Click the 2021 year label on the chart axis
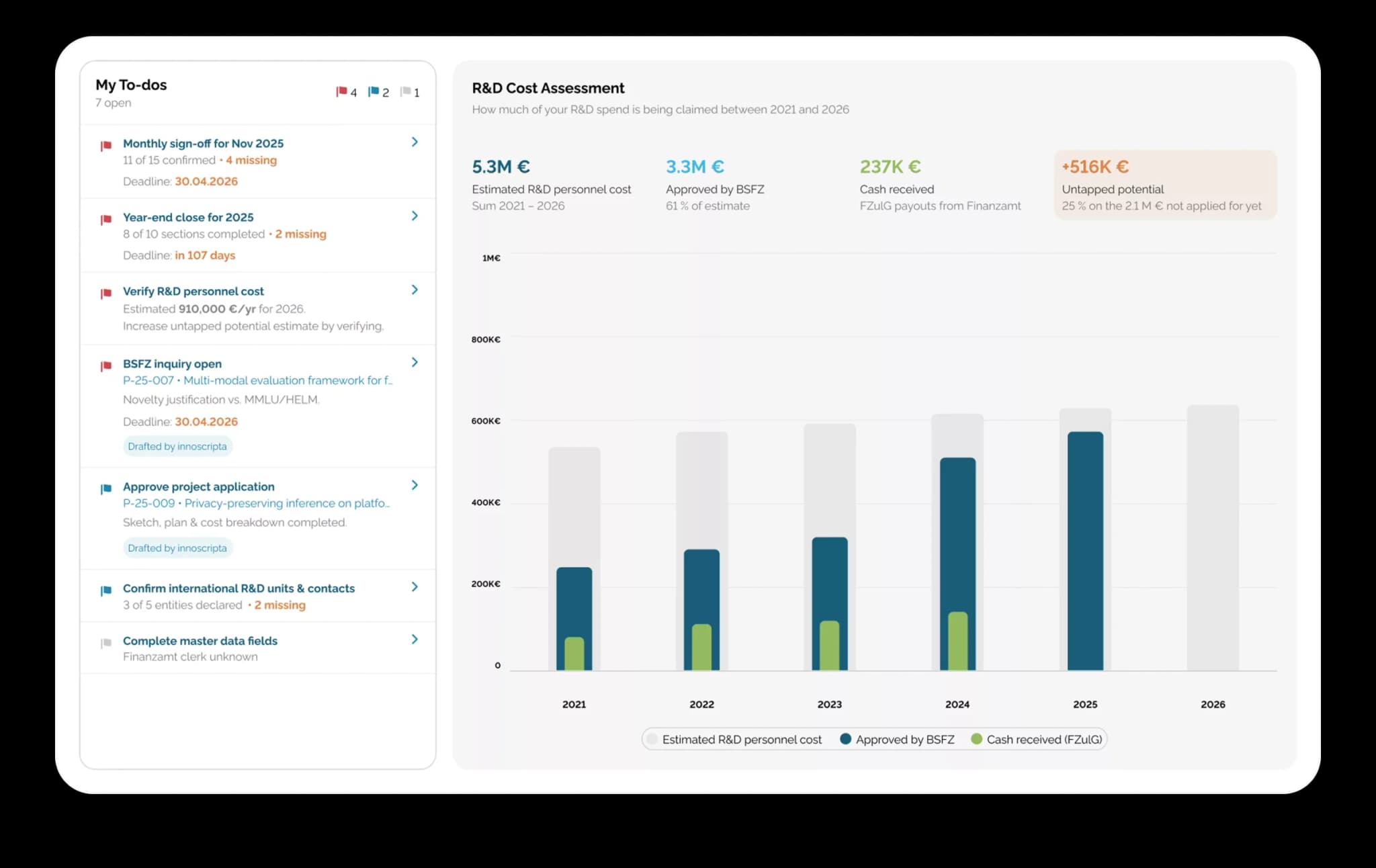Viewport: 1376px width, 868px height. (574, 704)
